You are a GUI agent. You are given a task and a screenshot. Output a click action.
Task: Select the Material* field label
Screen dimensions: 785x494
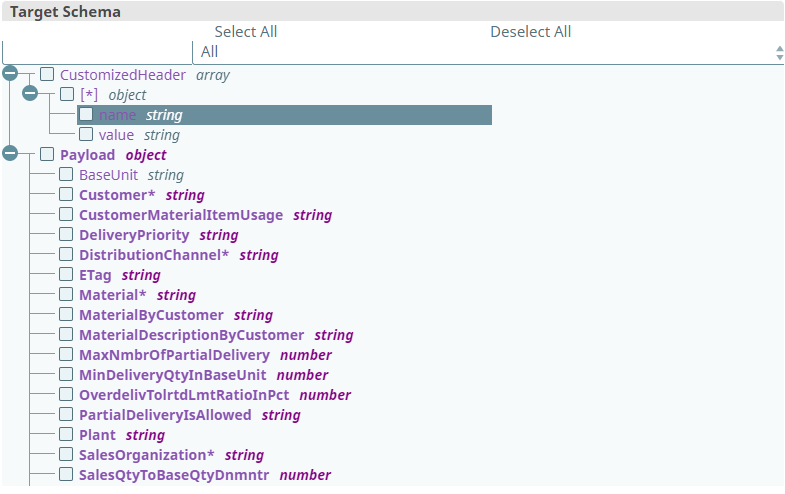113,295
